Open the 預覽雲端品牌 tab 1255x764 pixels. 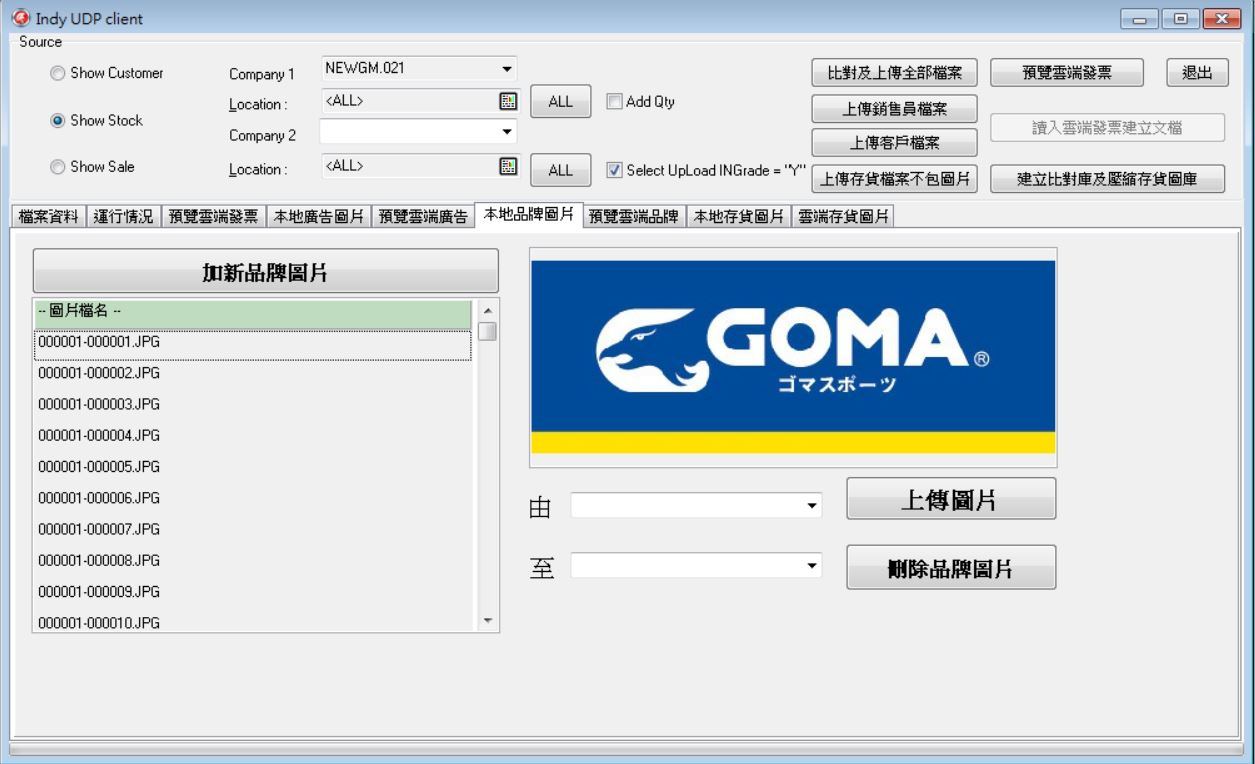[x=633, y=217]
